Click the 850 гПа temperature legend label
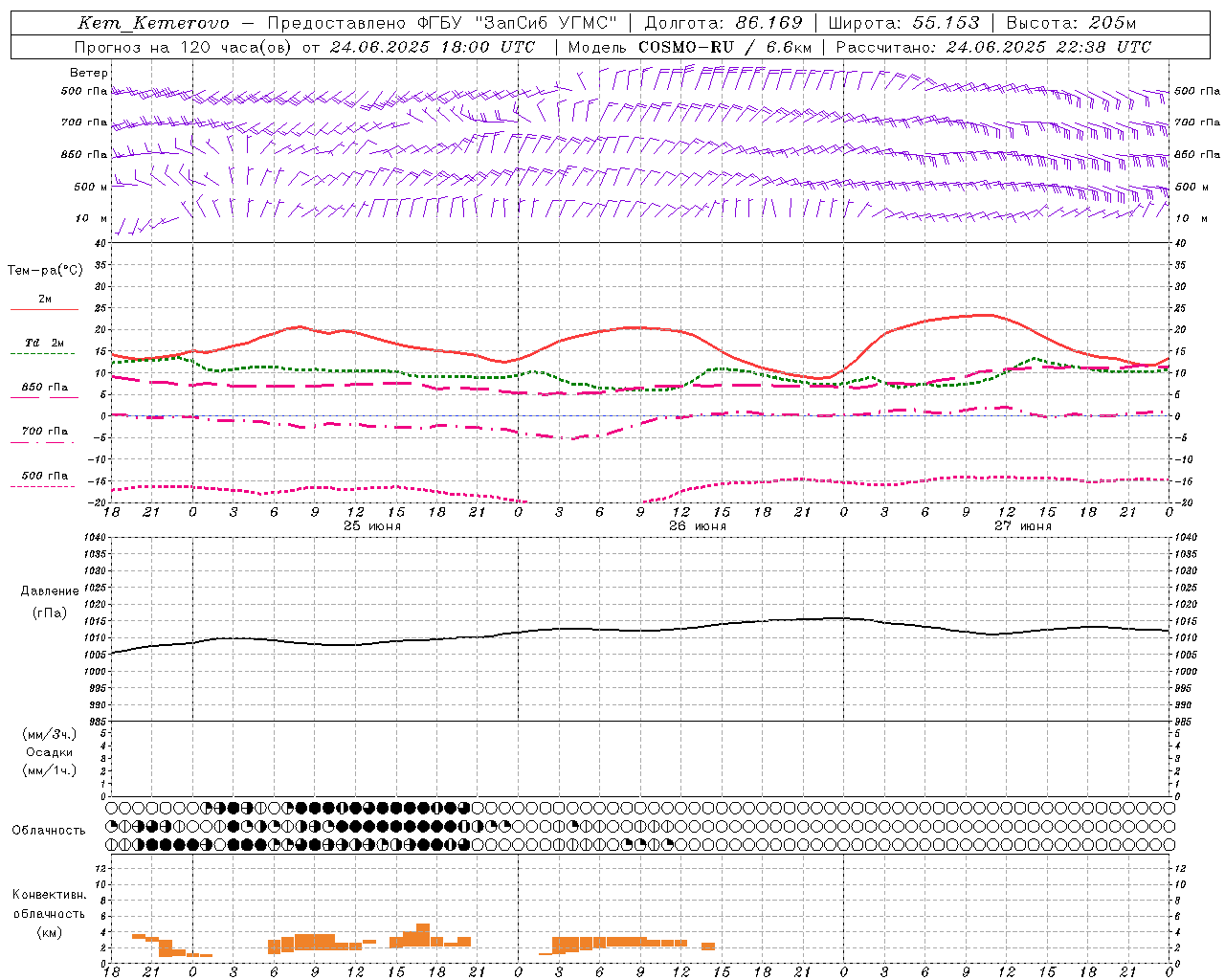The height and width of the screenshot is (980, 1225). tap(44, 388)
